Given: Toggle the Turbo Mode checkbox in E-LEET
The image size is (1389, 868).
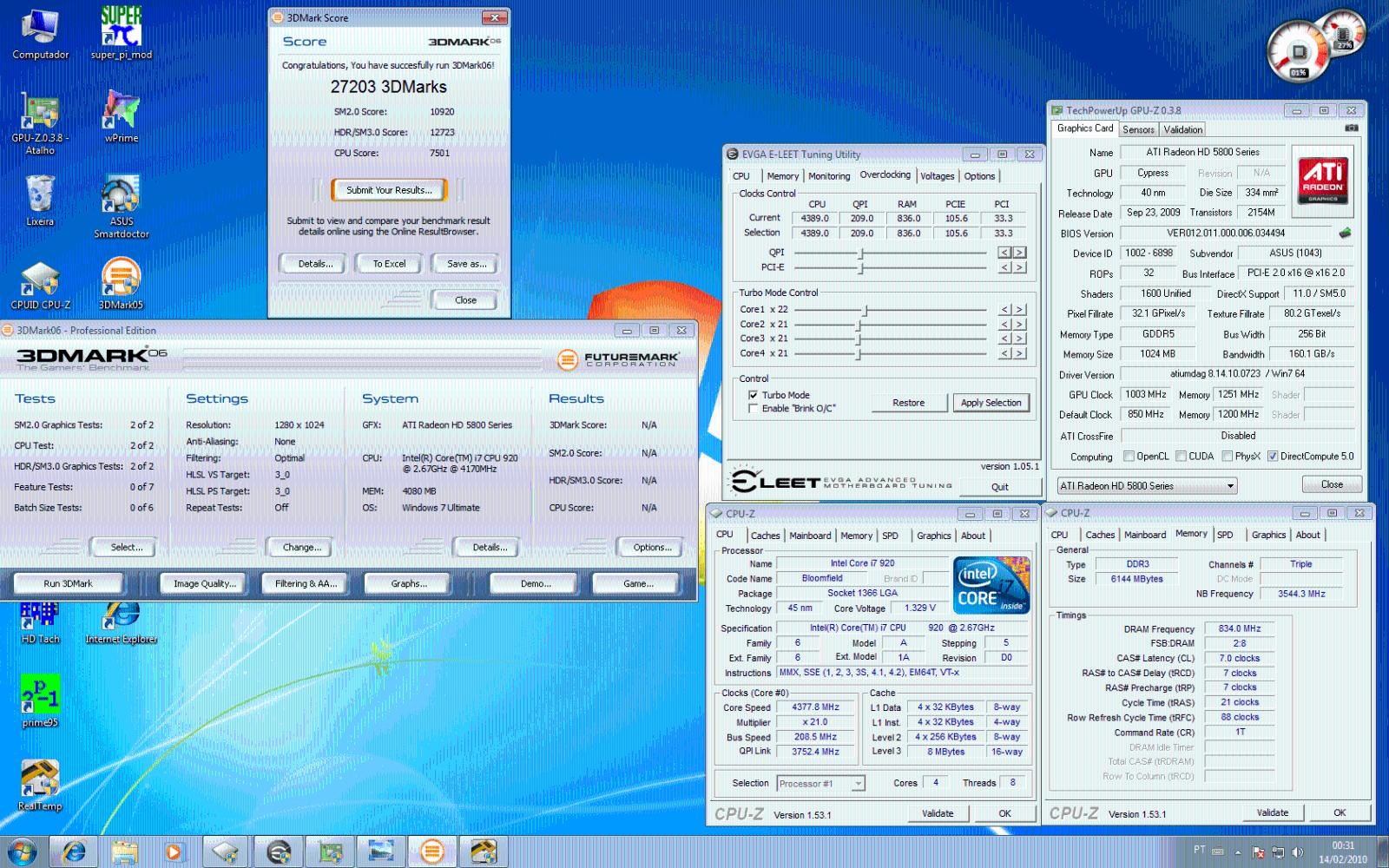Looking at the screenshot, I should (753, 395).
